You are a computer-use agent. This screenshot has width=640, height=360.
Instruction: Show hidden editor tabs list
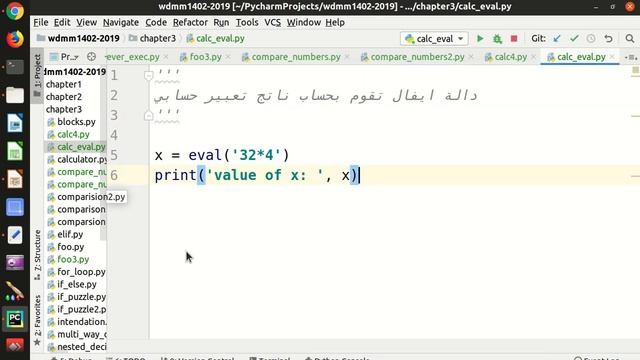(630, 57)
